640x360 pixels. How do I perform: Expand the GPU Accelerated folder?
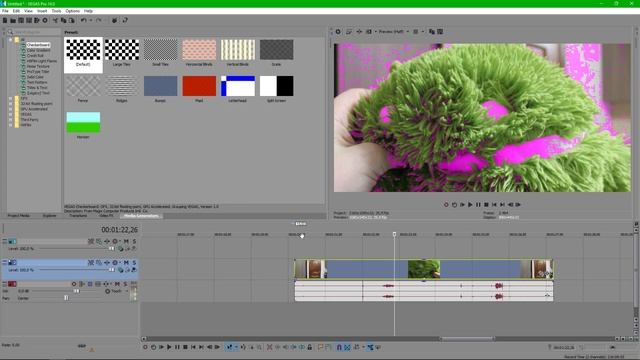pos(11,109)
